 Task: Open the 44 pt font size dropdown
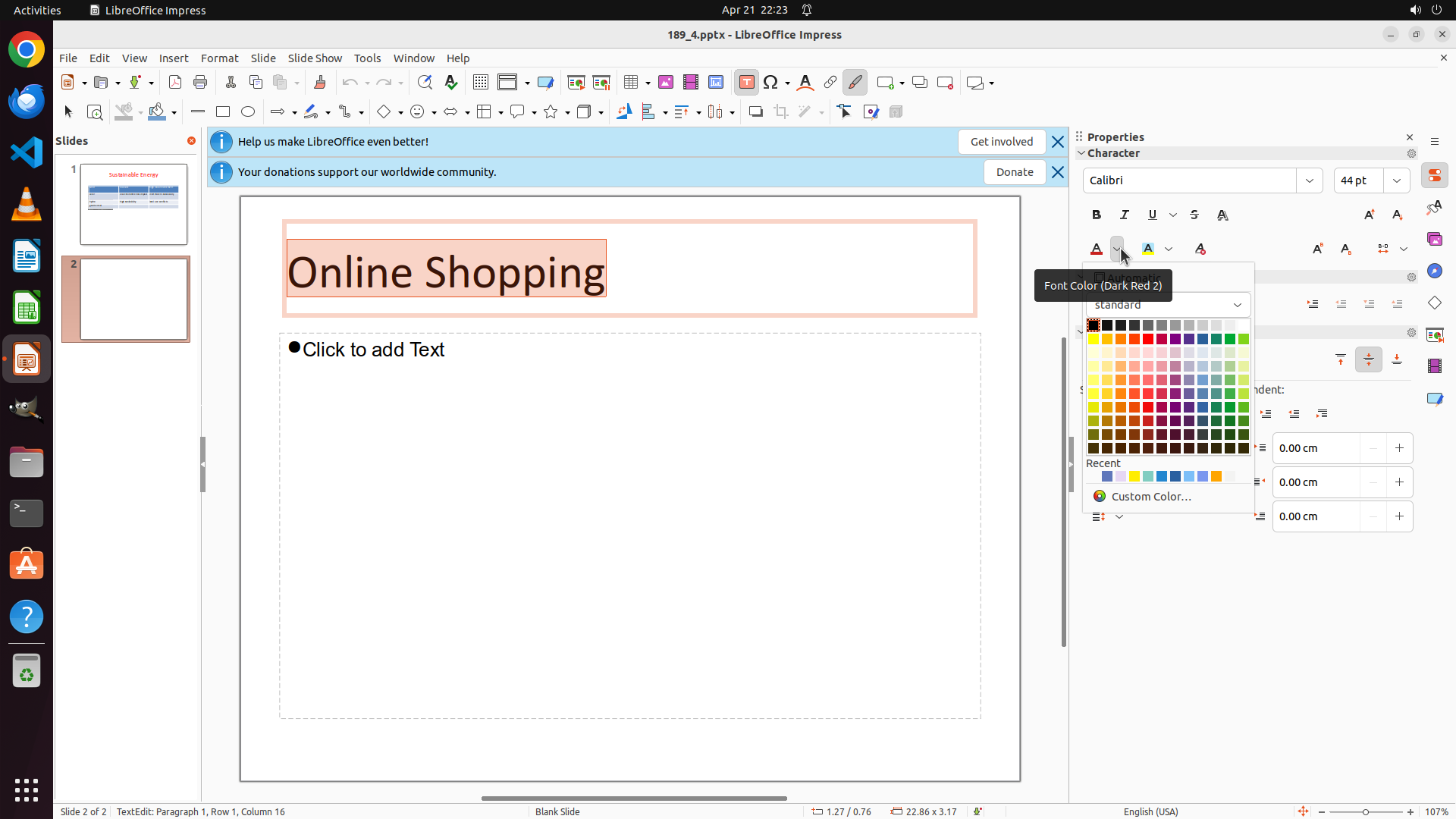[1397, 180]
